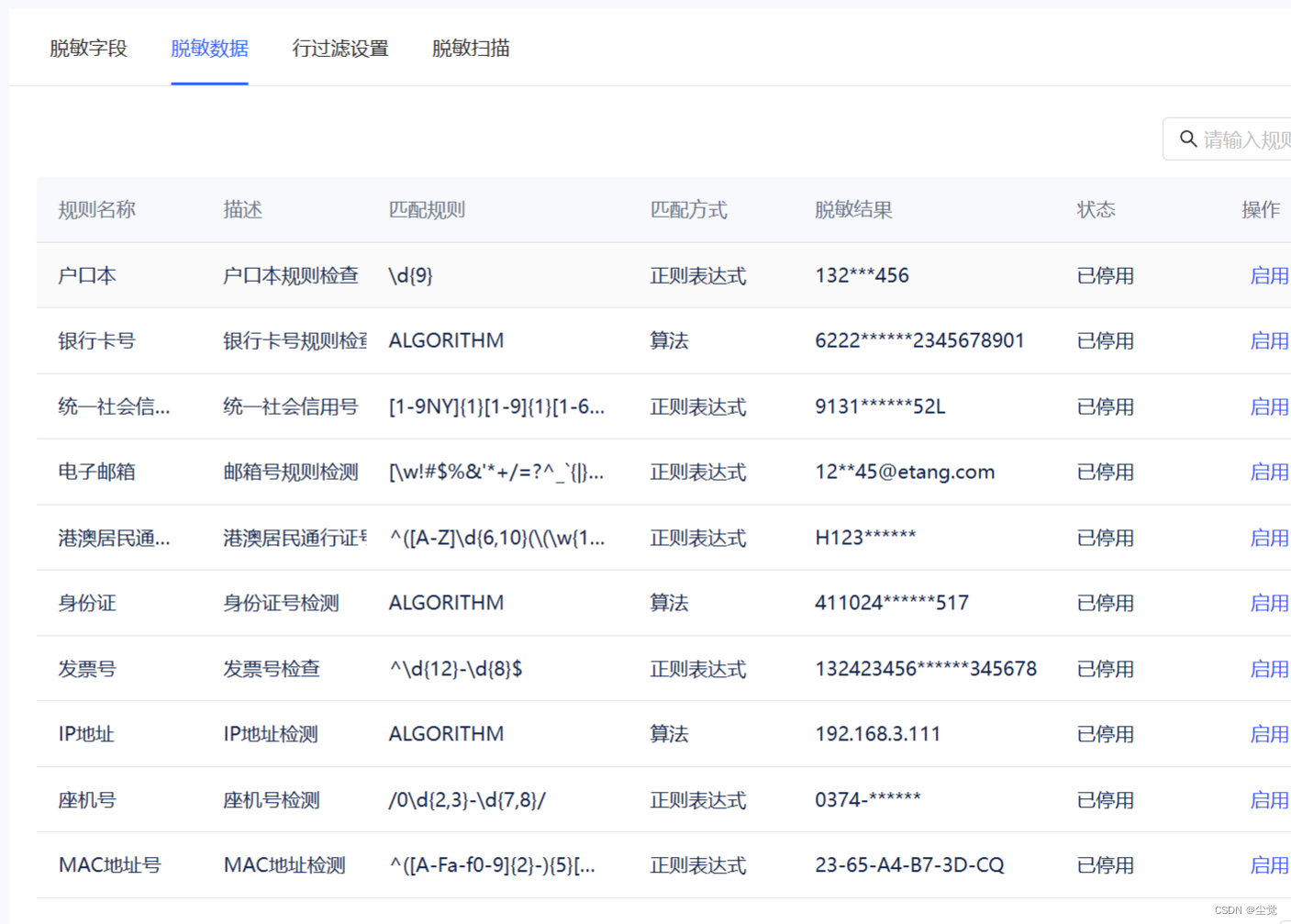The image size is (1291, 924).
Task: Click 启用 in the IP地址 row
Action: tap(1269, 734)
